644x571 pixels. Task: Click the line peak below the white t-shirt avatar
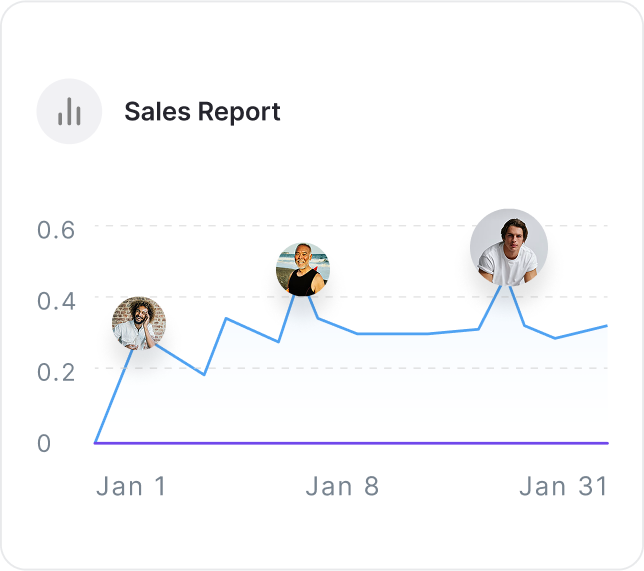point(509,285)
